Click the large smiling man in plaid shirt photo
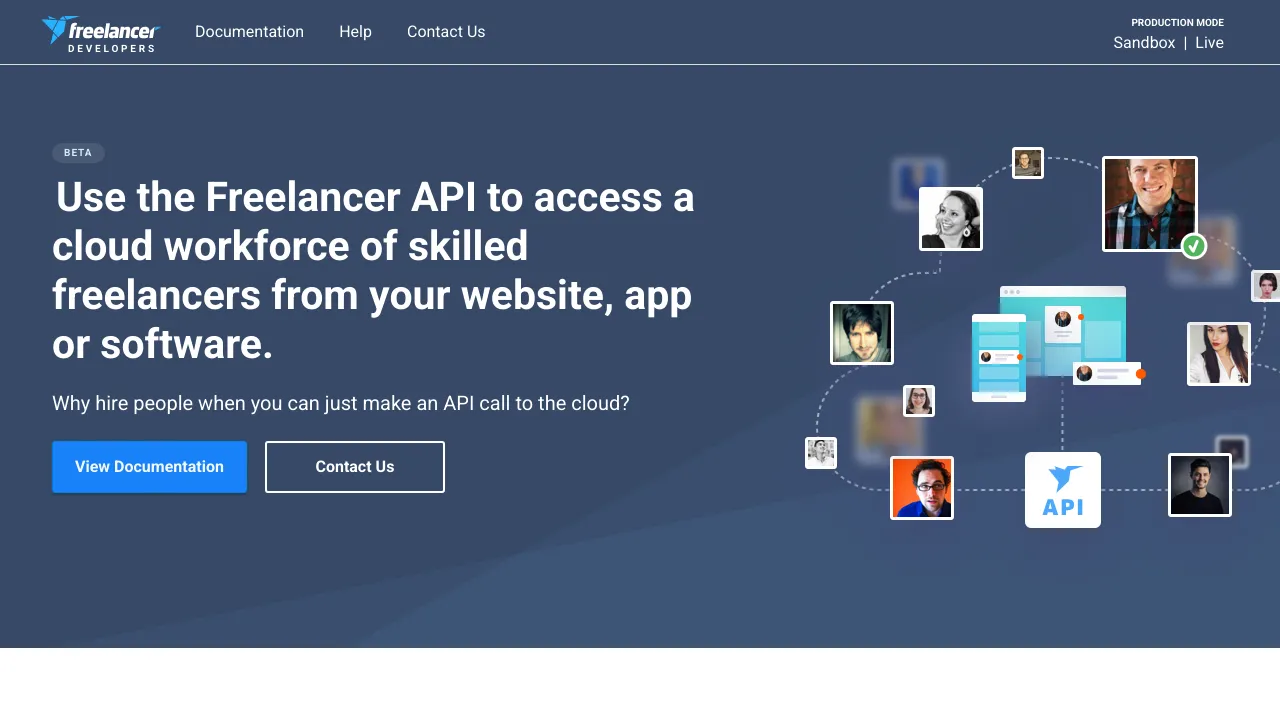The height and width of the screenshot is (720, 1280). point(1149,203)
